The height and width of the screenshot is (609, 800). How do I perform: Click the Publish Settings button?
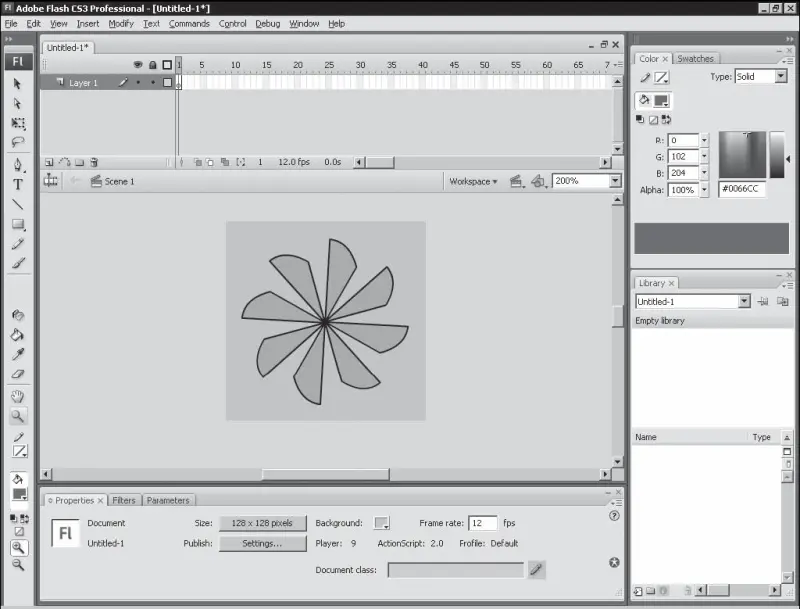[x=262, y=543]
